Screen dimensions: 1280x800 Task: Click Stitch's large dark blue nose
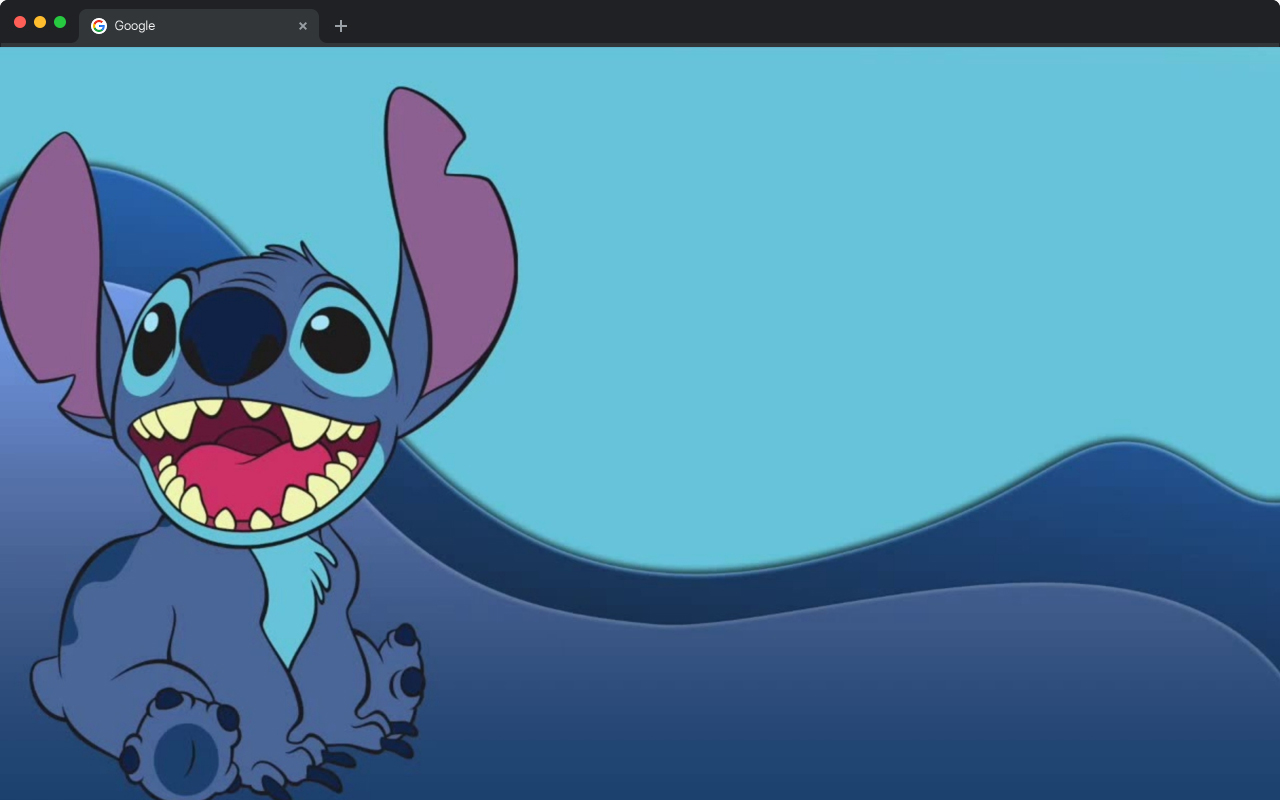pos(233,334)
